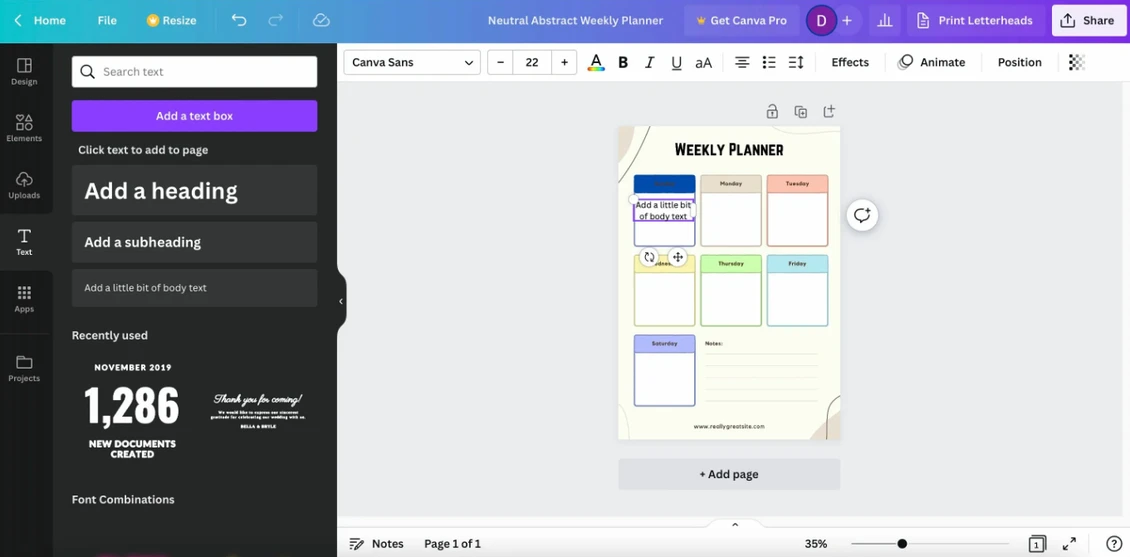Viewport: 1130px width, 557px height.
Task: Click the text color icon
Action: coord(596,62)
